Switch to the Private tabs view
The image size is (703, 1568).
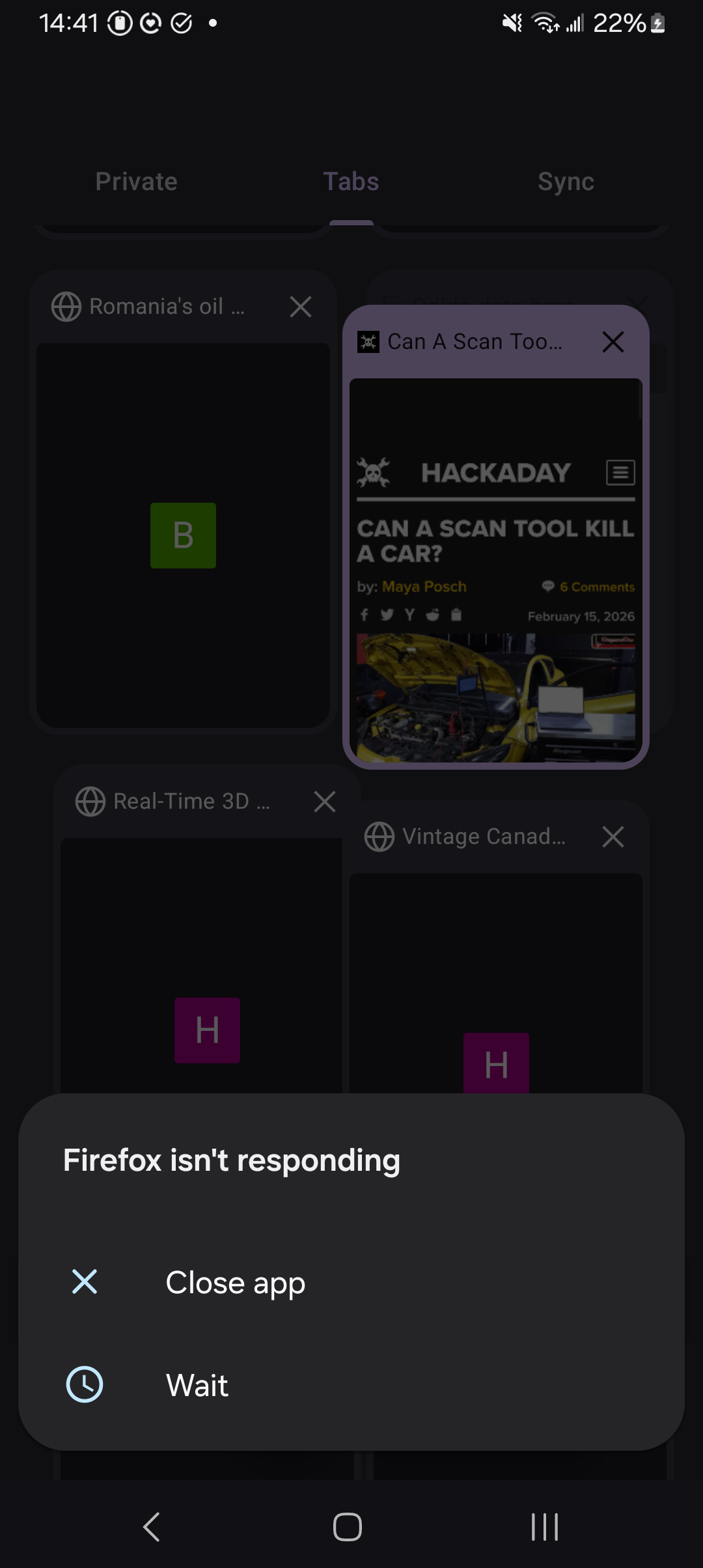[137, 182]
